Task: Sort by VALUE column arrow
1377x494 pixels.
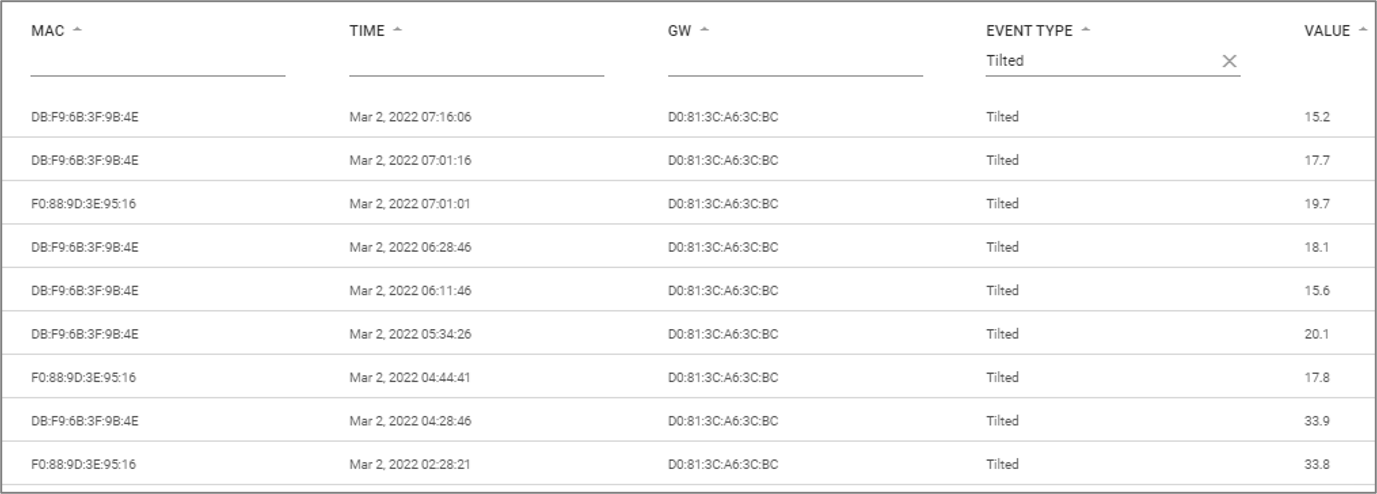Action: click(x=1363, y=30)
